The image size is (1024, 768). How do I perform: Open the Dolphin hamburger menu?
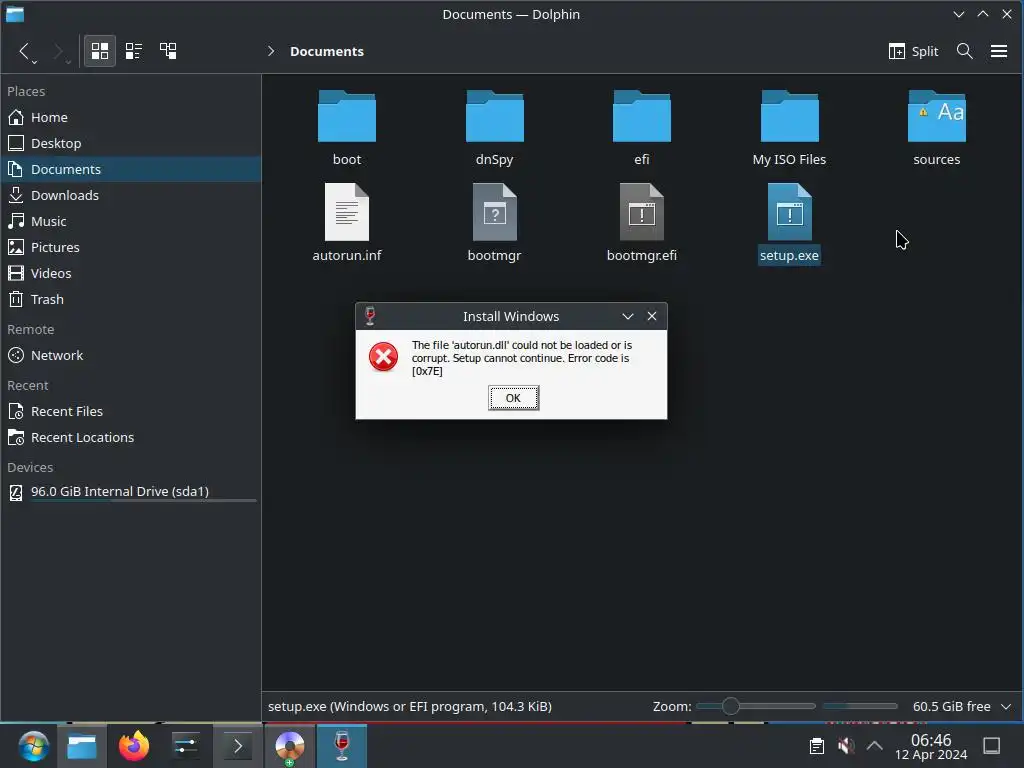point(999,51)
